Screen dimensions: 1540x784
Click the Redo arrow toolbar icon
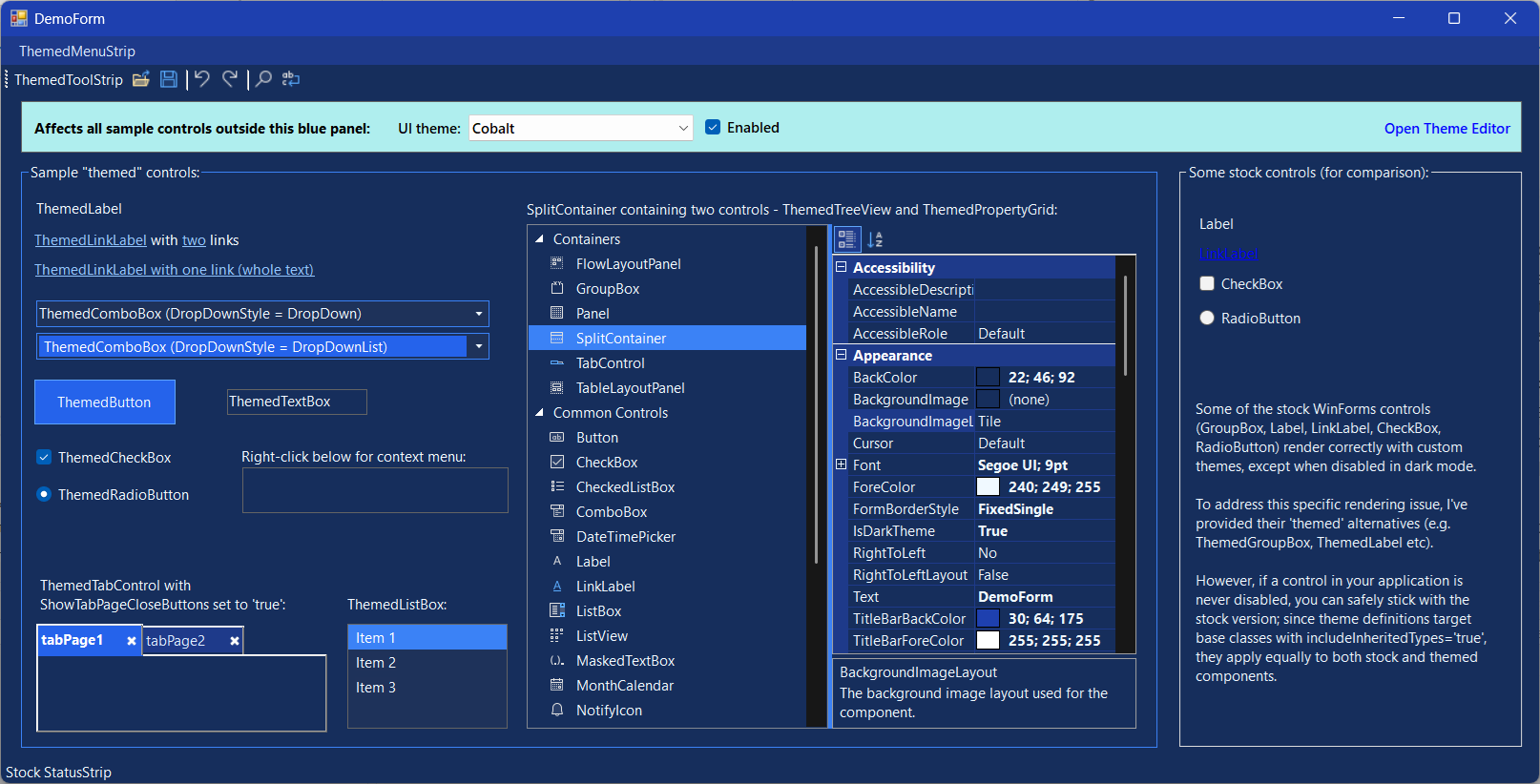click(230, 79)
